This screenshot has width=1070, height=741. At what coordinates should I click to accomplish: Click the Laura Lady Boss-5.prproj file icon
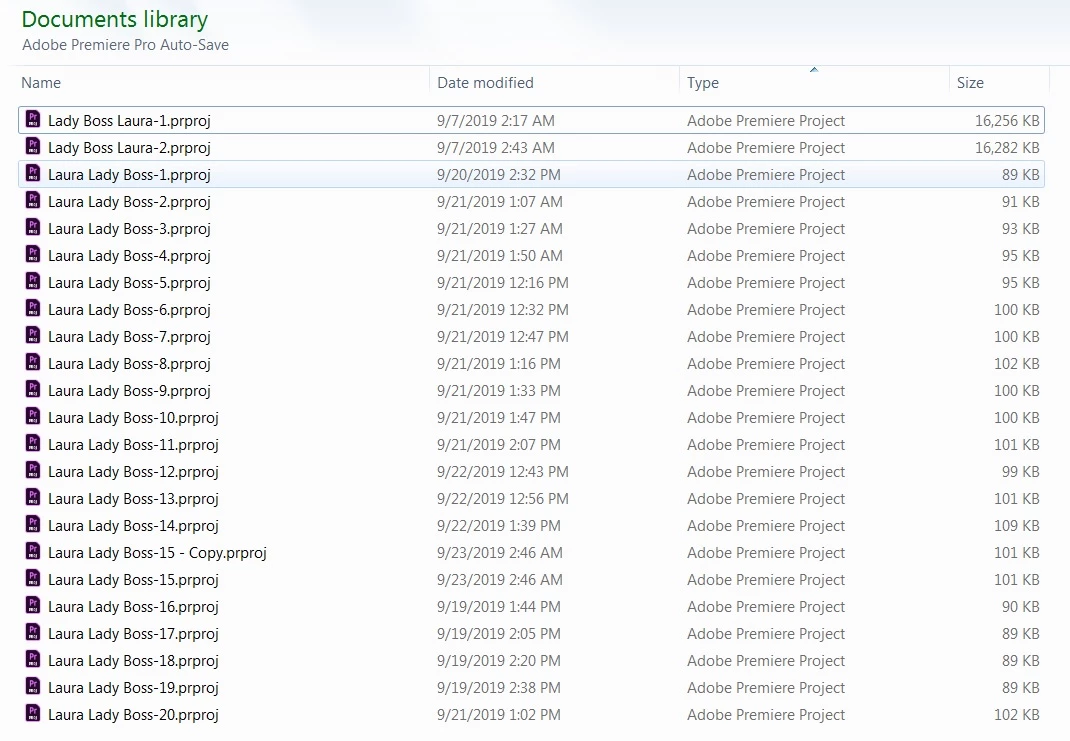coord(33,281)
